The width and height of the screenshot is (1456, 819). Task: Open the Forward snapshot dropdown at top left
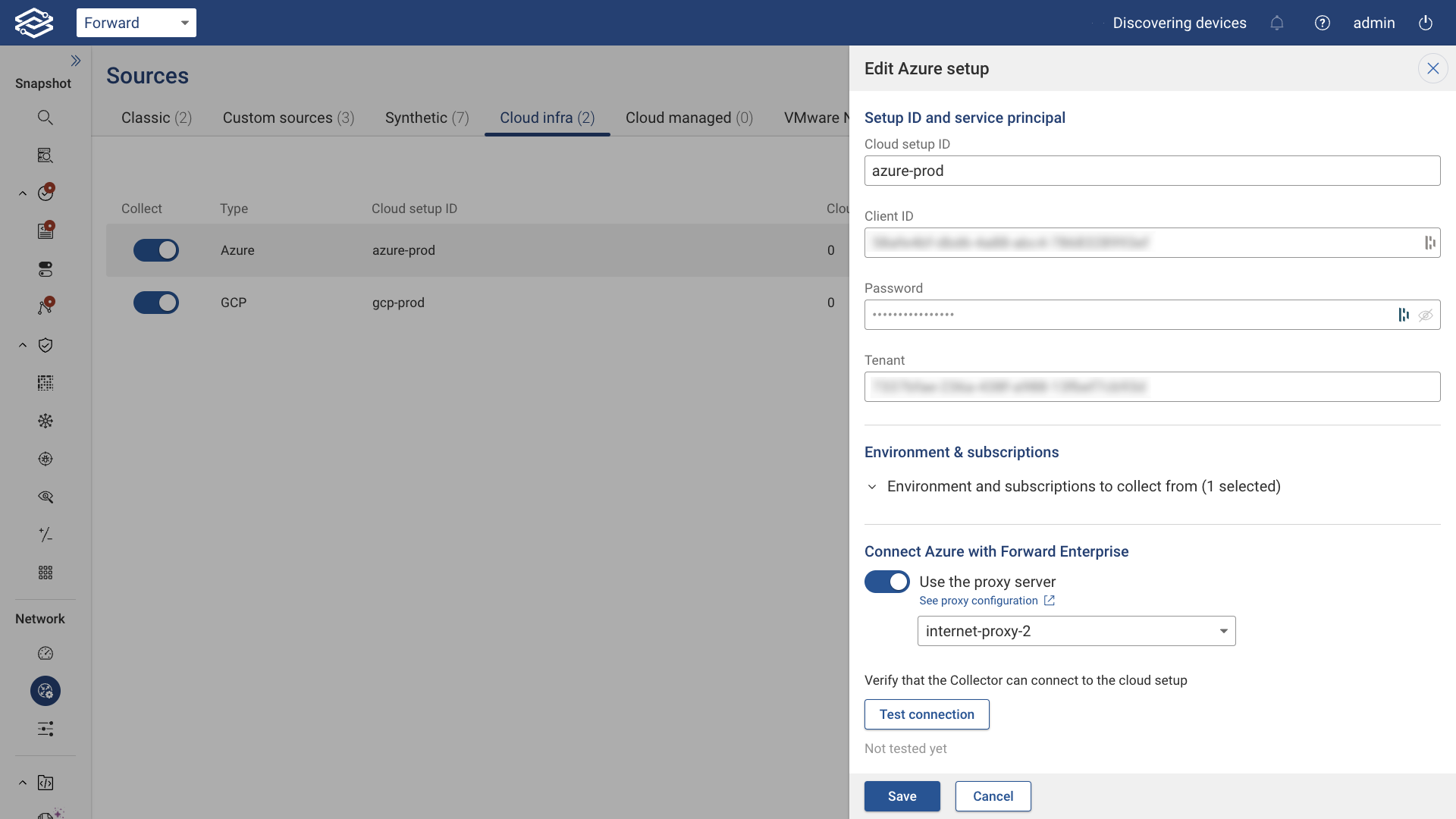click(x=136, y=23)
